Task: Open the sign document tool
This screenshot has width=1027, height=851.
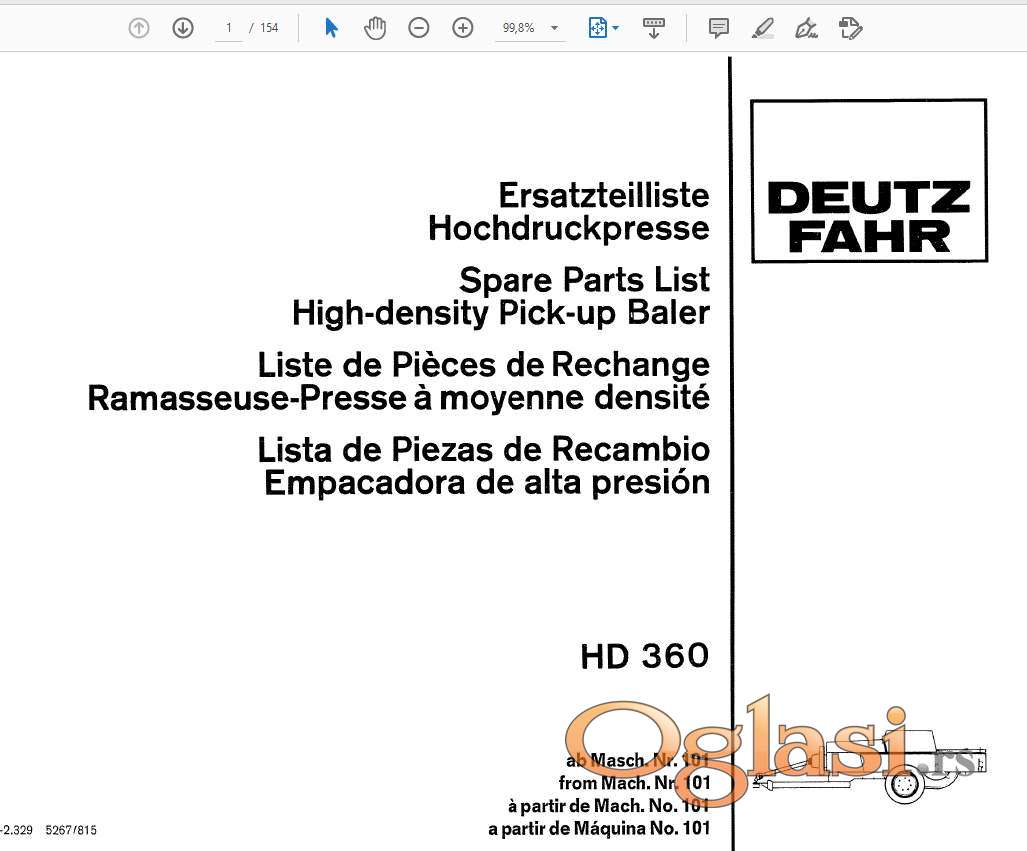Action: click(x=806, y=28)
